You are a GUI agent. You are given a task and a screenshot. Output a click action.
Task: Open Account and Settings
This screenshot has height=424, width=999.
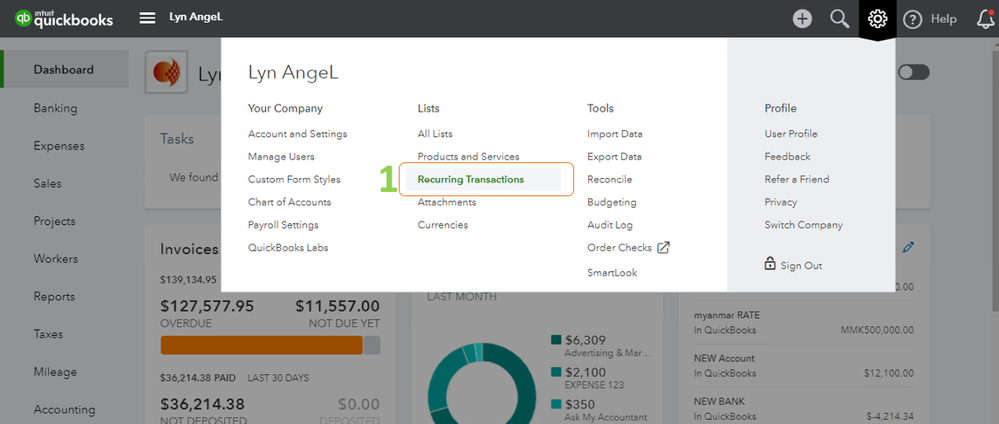point(298,134)
